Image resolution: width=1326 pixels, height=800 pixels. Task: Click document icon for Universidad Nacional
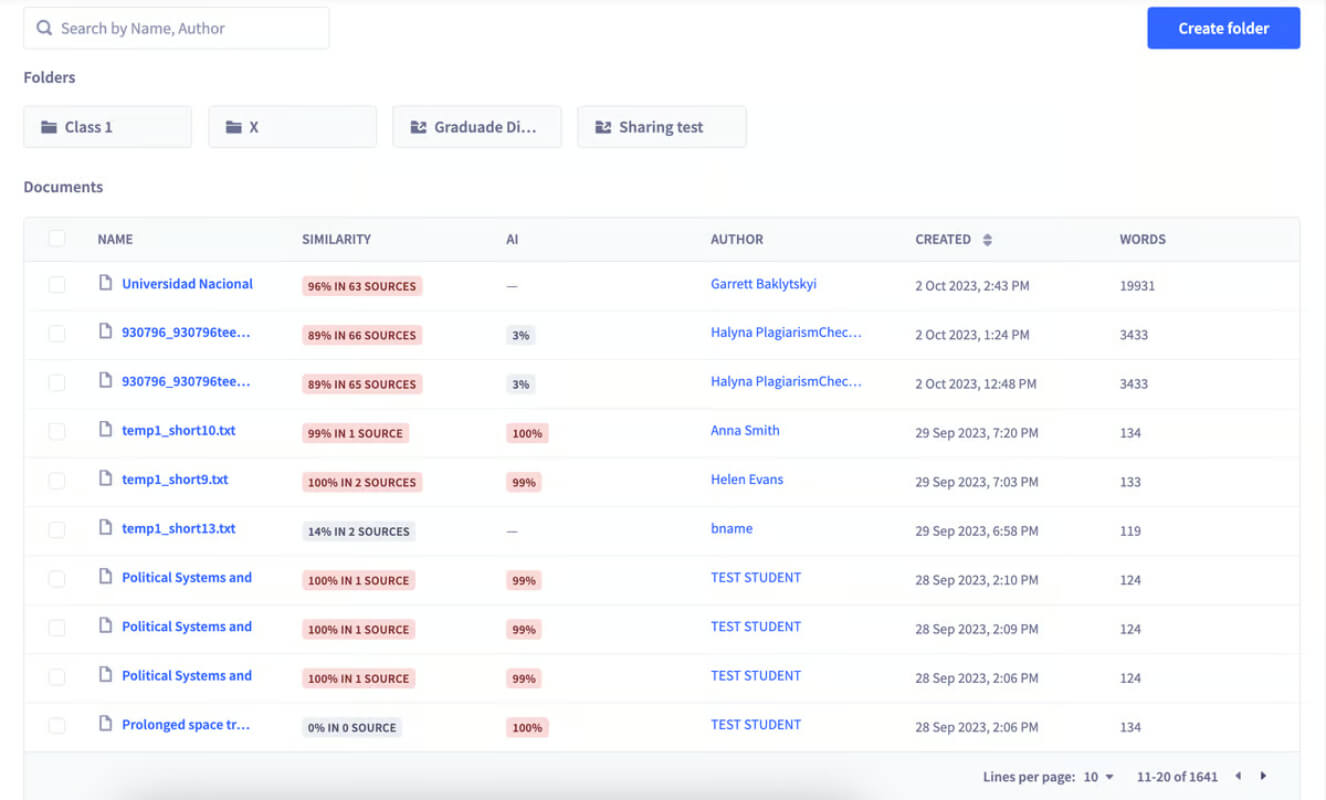point(105,284)
